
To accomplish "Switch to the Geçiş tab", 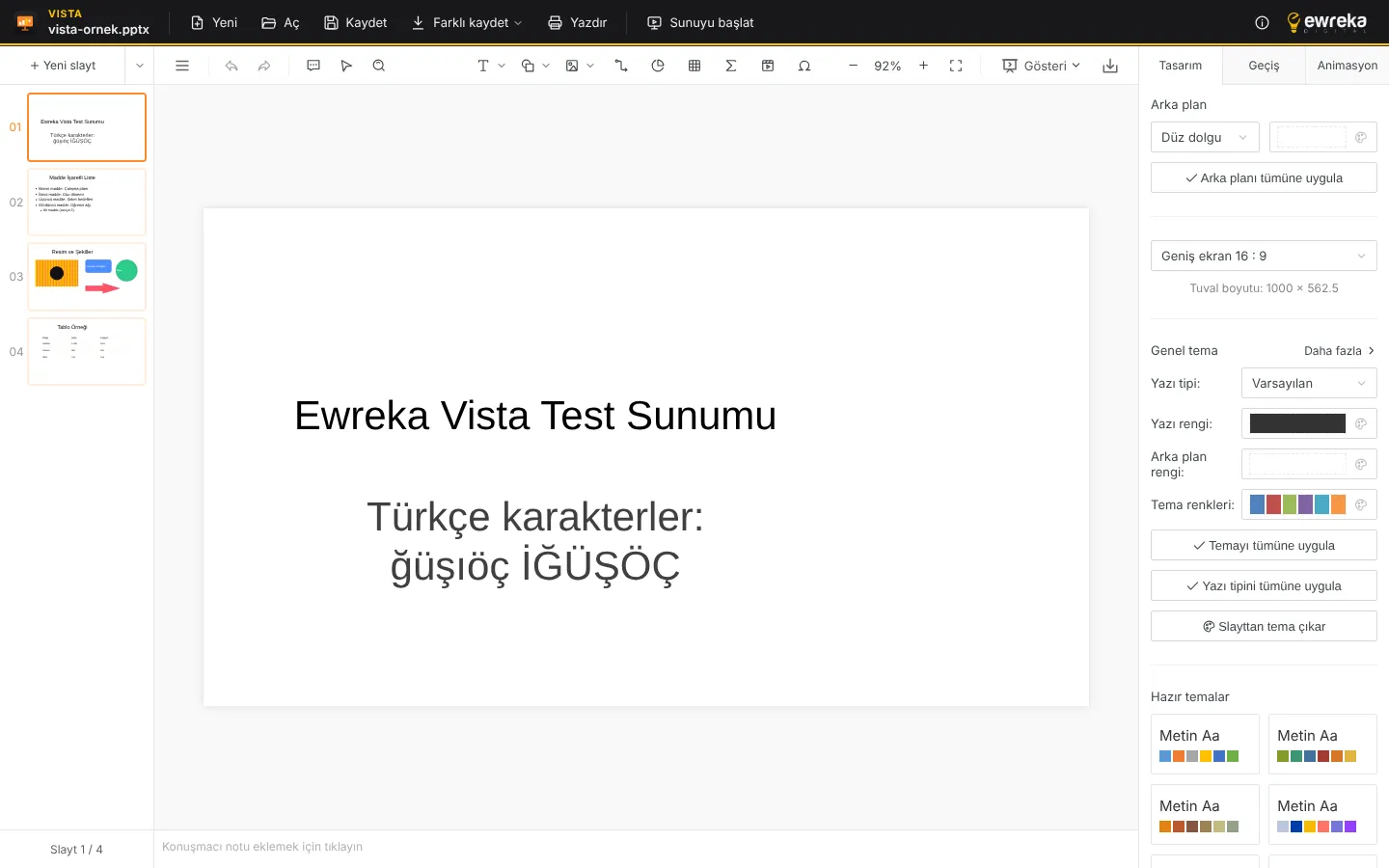I will [x=1264, y=66].
